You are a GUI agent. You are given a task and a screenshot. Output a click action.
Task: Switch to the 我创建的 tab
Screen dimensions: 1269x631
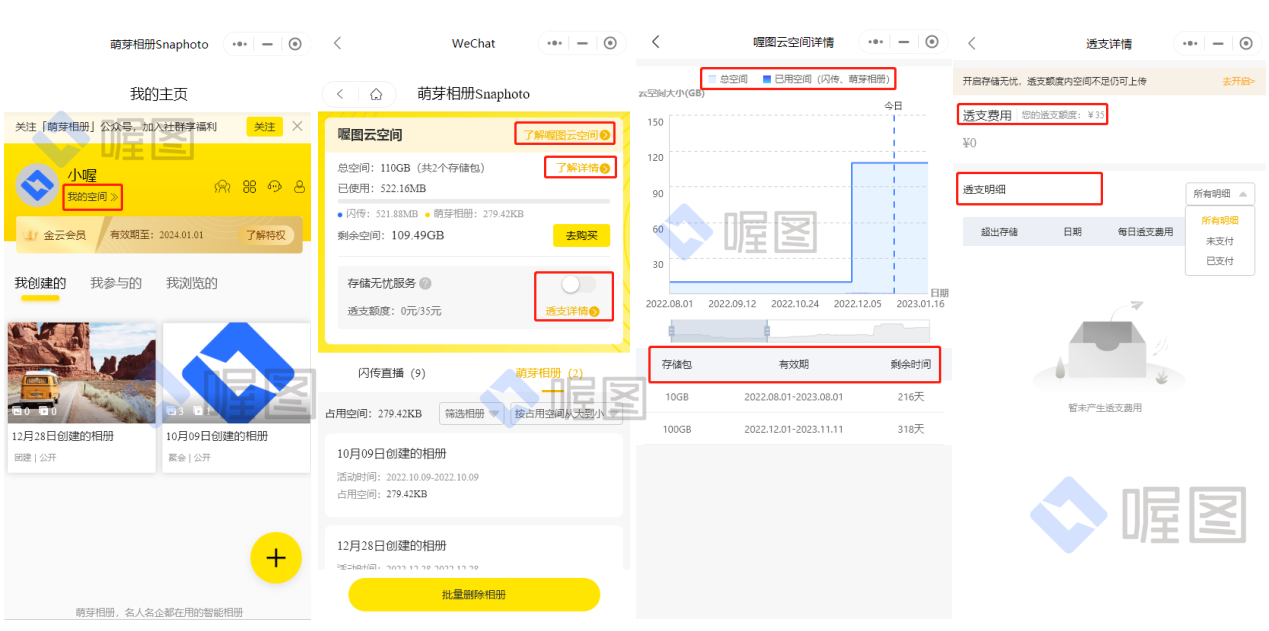40,283
